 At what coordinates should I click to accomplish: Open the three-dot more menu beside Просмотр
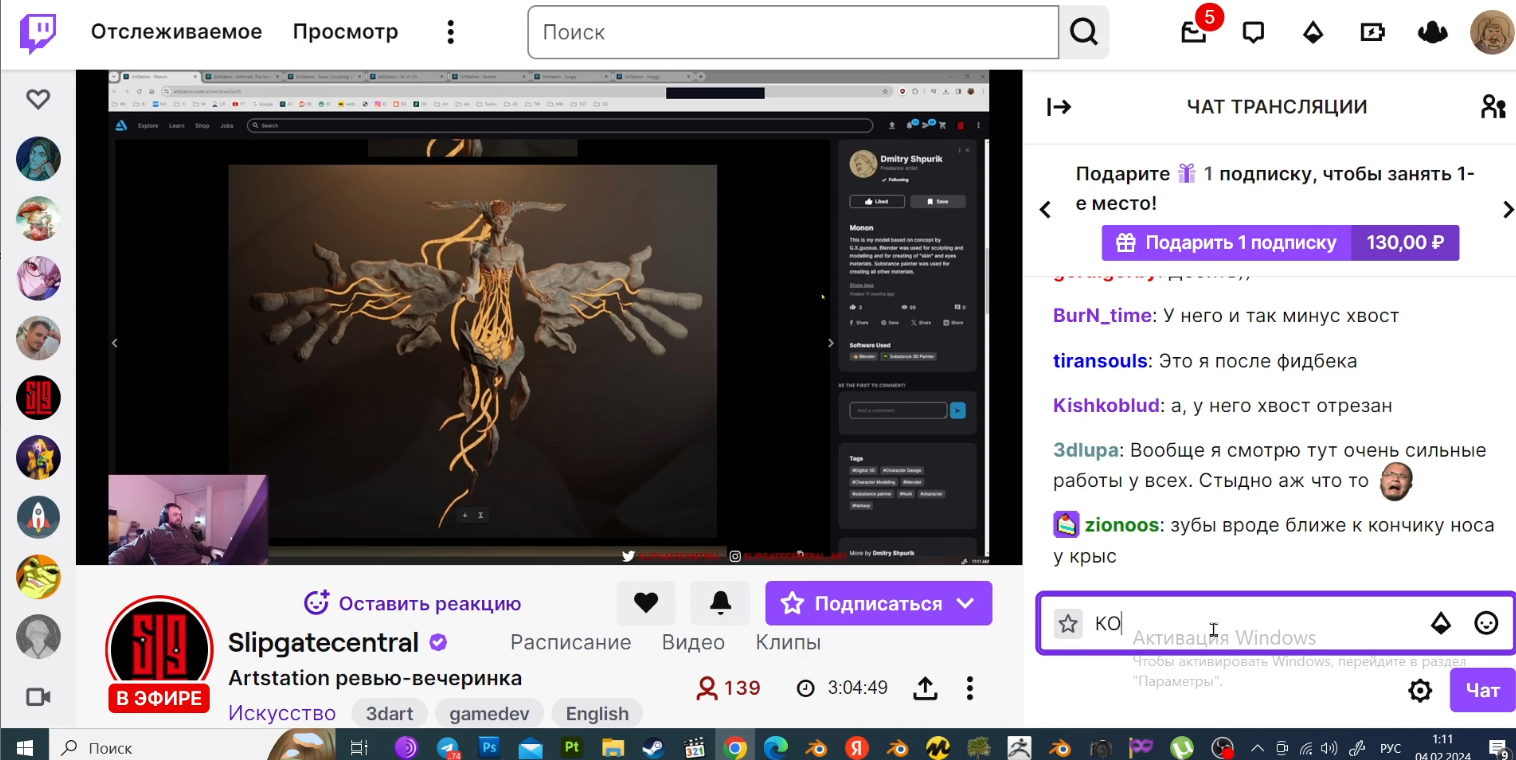pyautogui.click(x=450, y=32)
